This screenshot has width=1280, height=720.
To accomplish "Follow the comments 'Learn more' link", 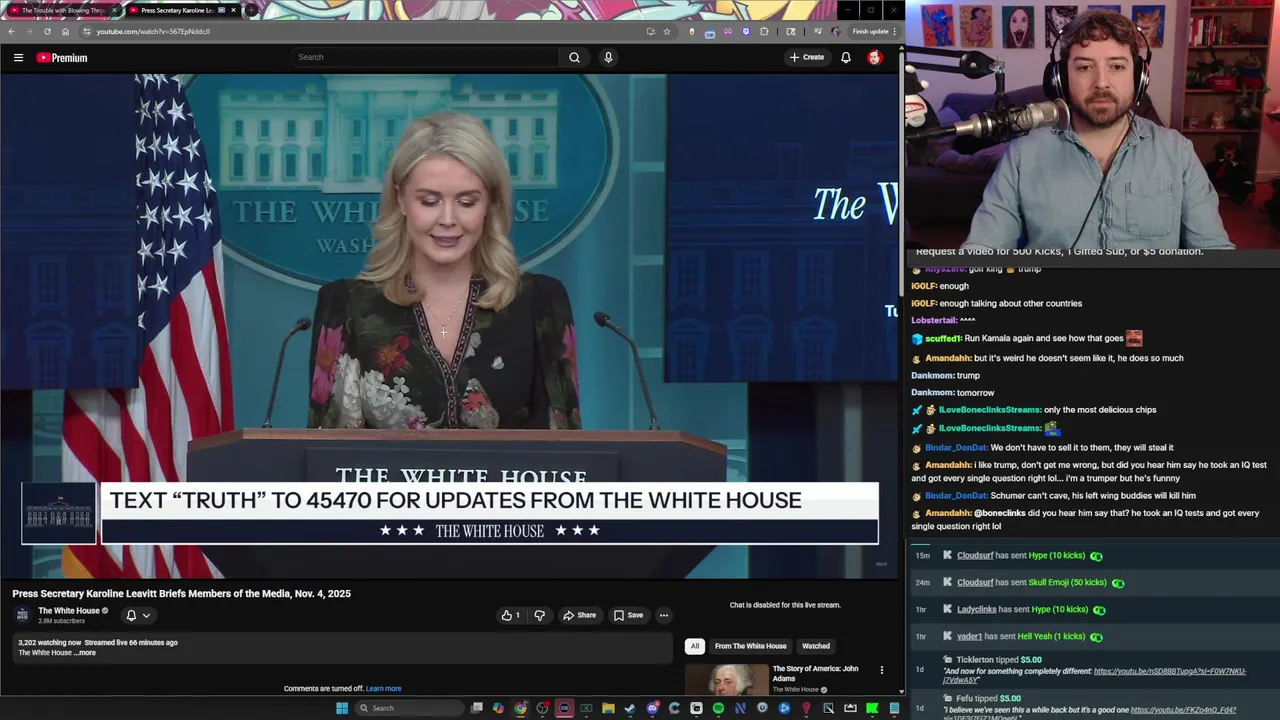I will click(383, 688).
